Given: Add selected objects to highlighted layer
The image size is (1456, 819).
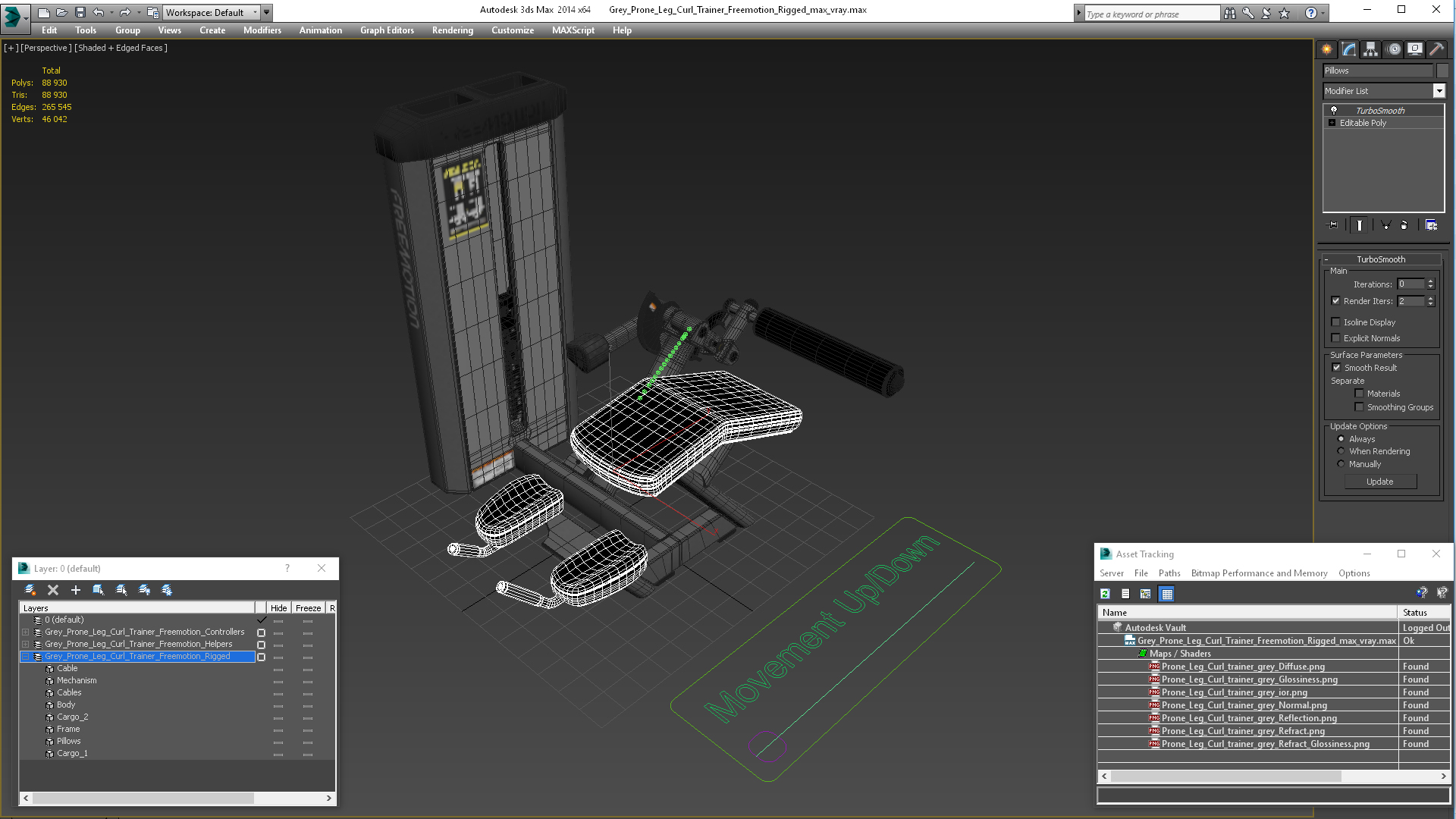Looking at the screenshot, I should pyautogui.click(x=76, y=590).
